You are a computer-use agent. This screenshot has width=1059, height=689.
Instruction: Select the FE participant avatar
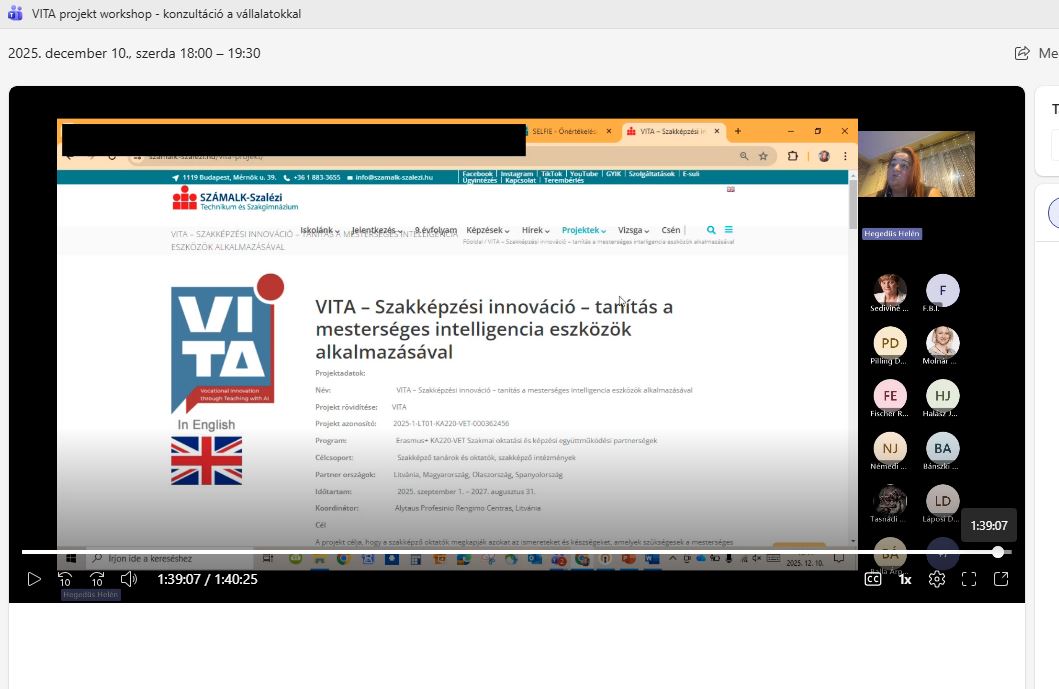click(890, 395)
